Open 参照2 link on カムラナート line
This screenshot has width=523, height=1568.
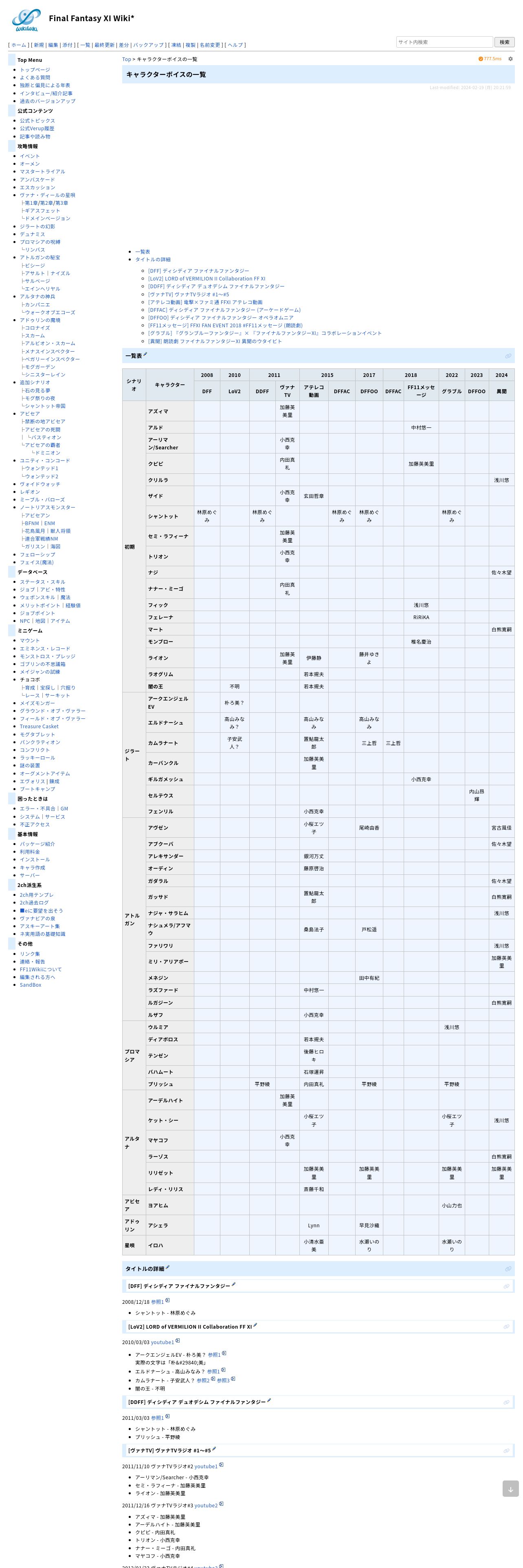pyautogui.click(x=203, y=1380)
